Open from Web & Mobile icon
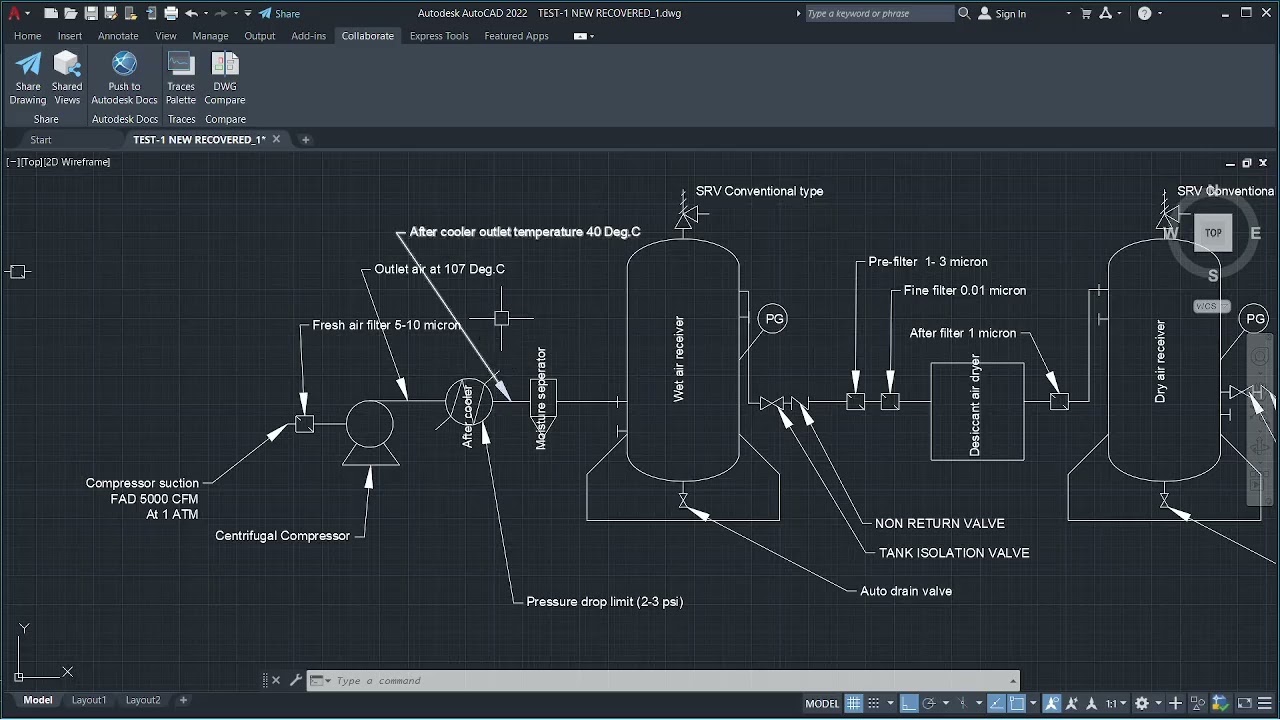Viewport: 1280px width, 720px height. [131, 13]
